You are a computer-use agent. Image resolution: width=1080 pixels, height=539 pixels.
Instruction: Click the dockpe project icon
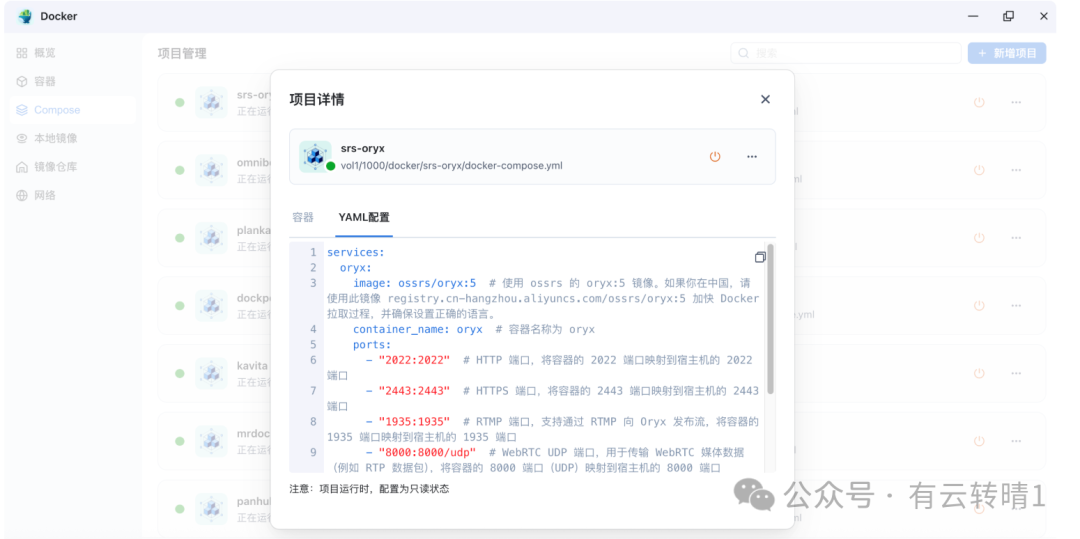click(211, 305)
